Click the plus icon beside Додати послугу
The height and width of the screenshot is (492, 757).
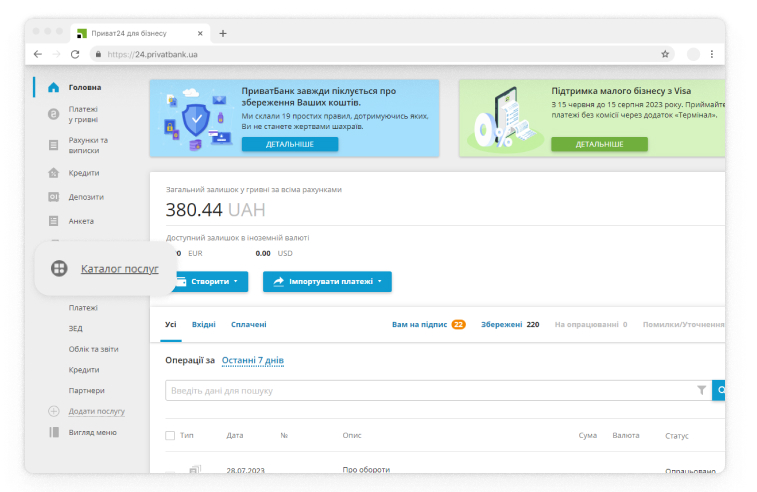click(54, 411)
